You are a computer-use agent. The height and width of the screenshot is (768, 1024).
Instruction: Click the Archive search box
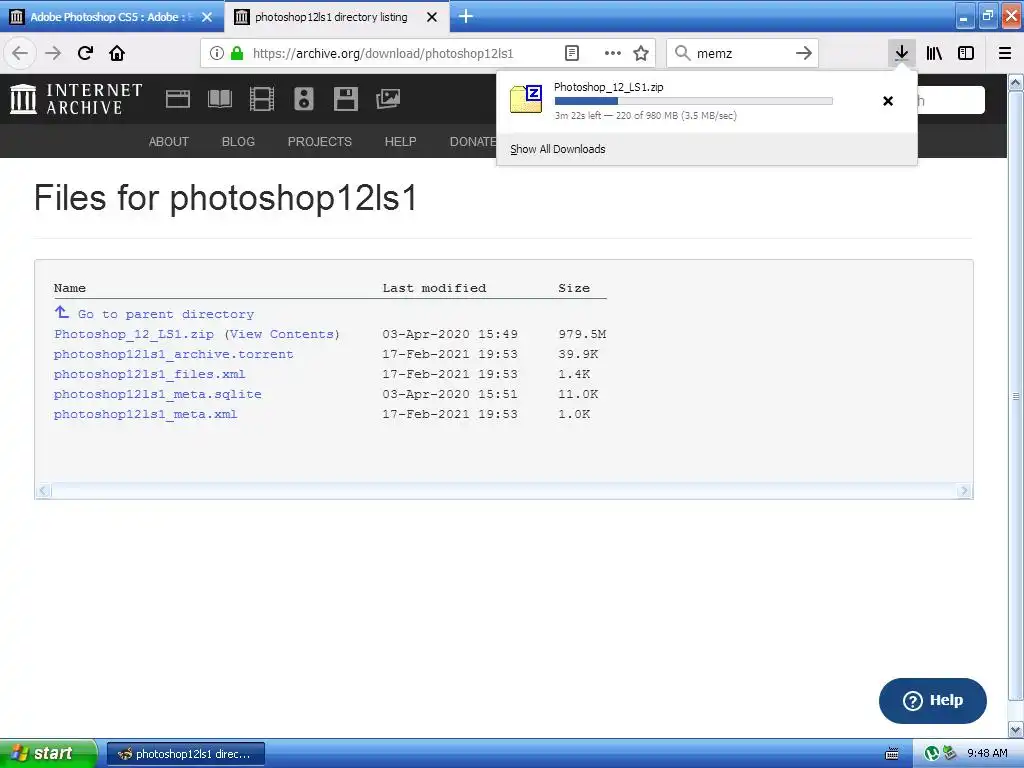click(951, 100)
